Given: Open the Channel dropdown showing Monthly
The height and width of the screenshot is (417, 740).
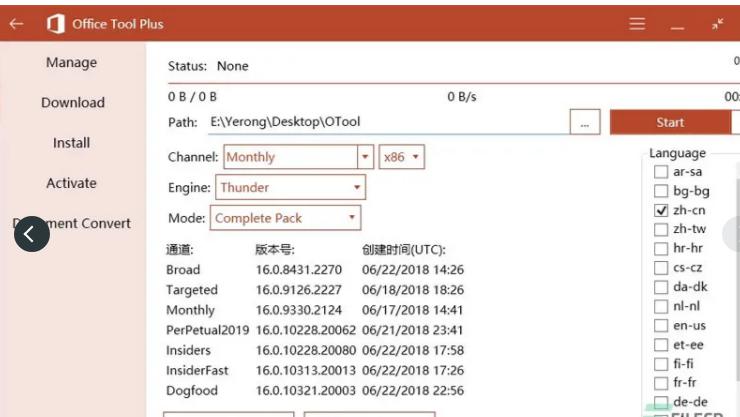Looking at the screenshot, I should [x=298, y=157].
